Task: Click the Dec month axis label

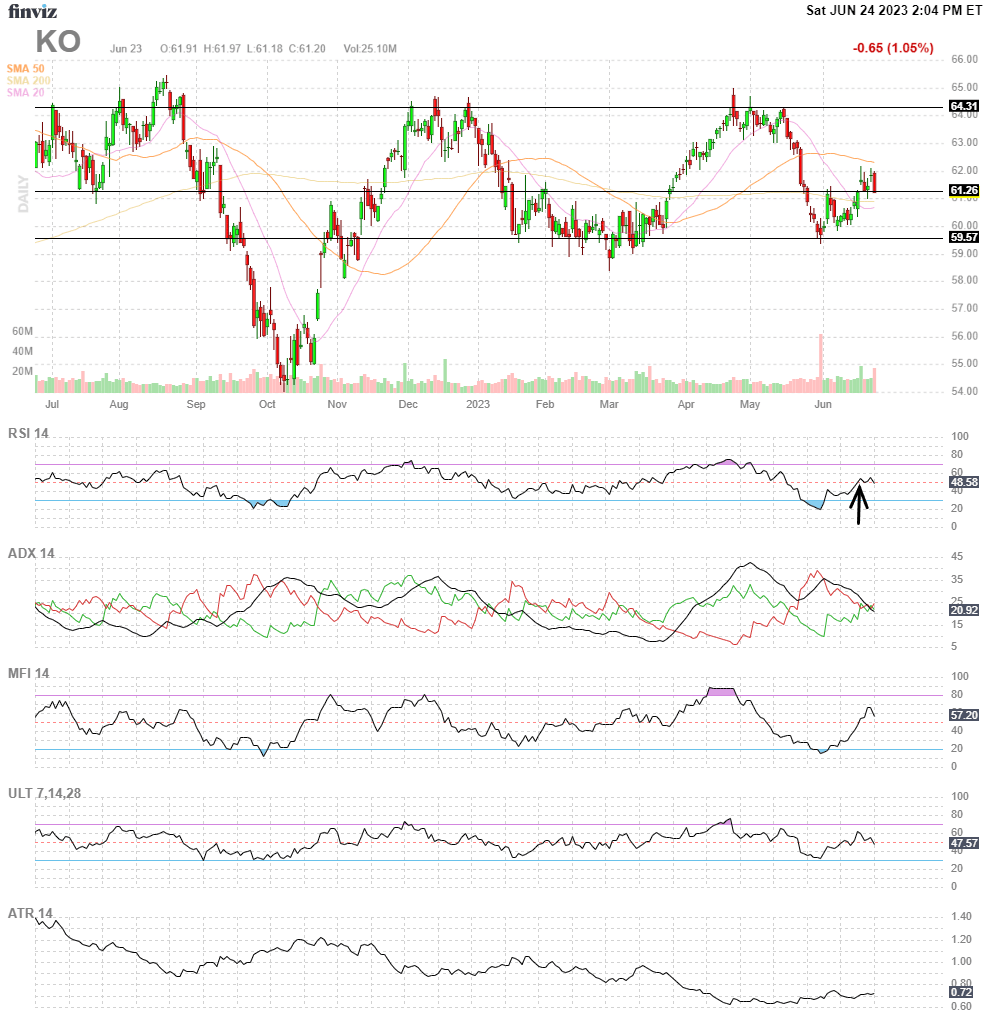Action: pos(407,404)
